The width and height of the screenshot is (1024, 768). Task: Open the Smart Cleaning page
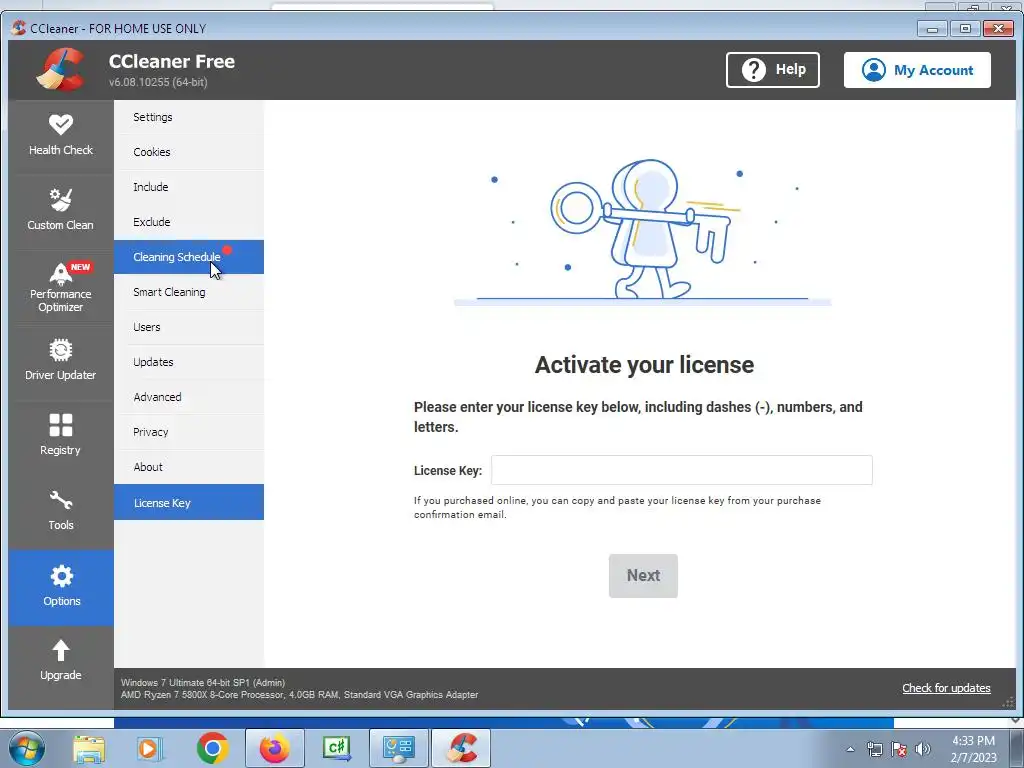189,292
